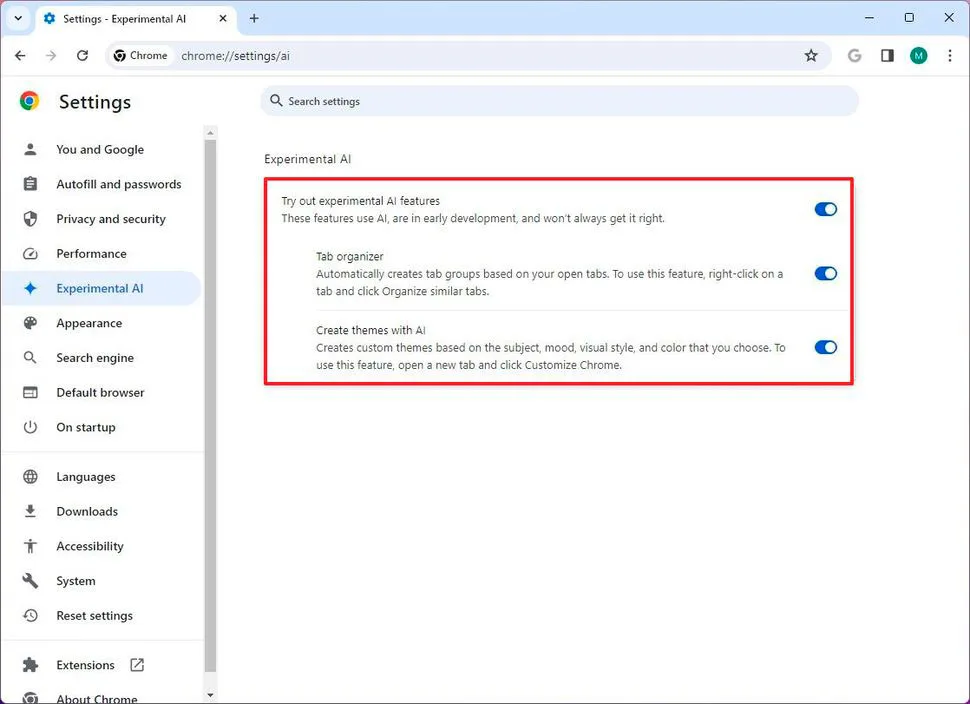Select the Settings - Experimental AI tab

click(135, 19)
